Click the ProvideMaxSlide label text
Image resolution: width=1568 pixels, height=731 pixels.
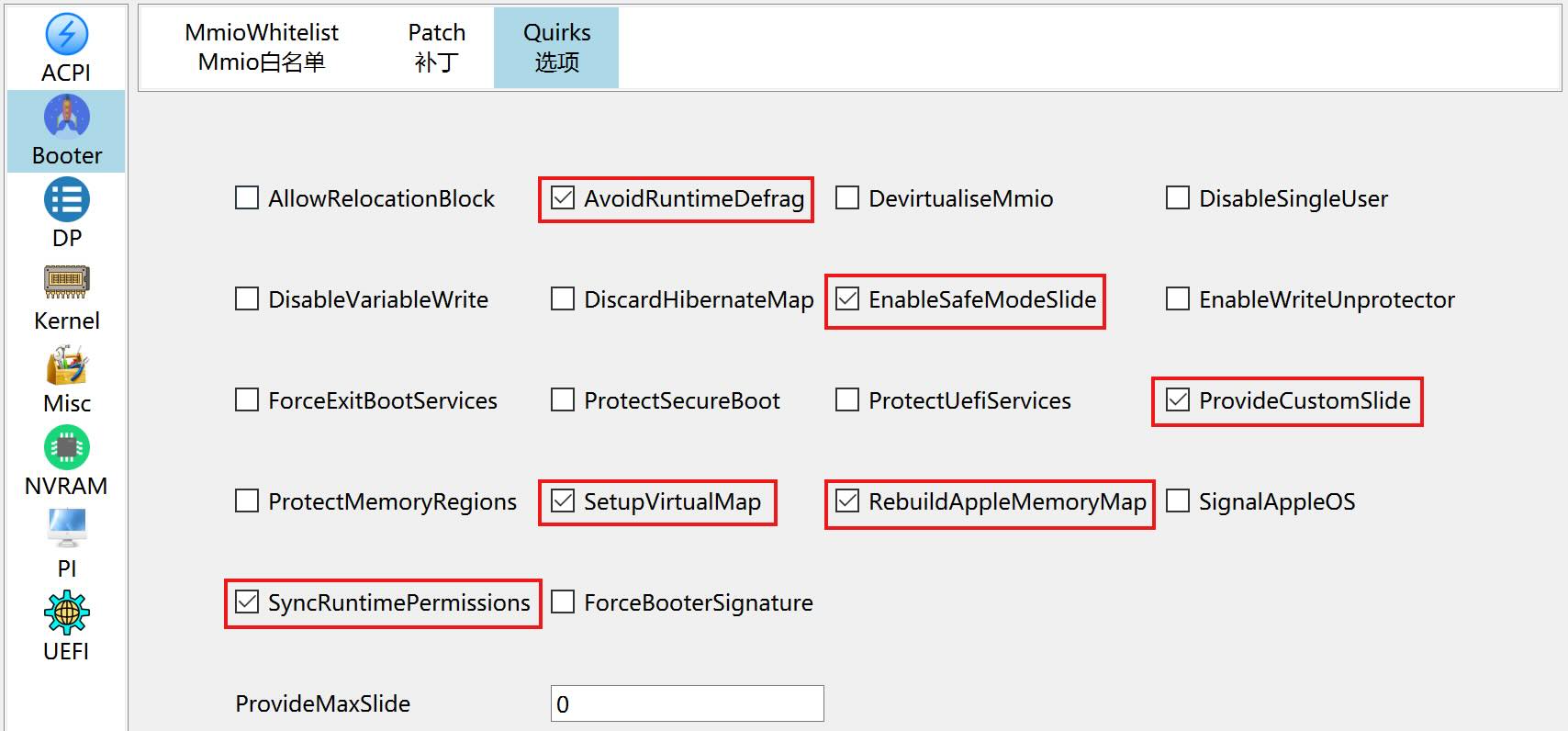pos(322,703)
